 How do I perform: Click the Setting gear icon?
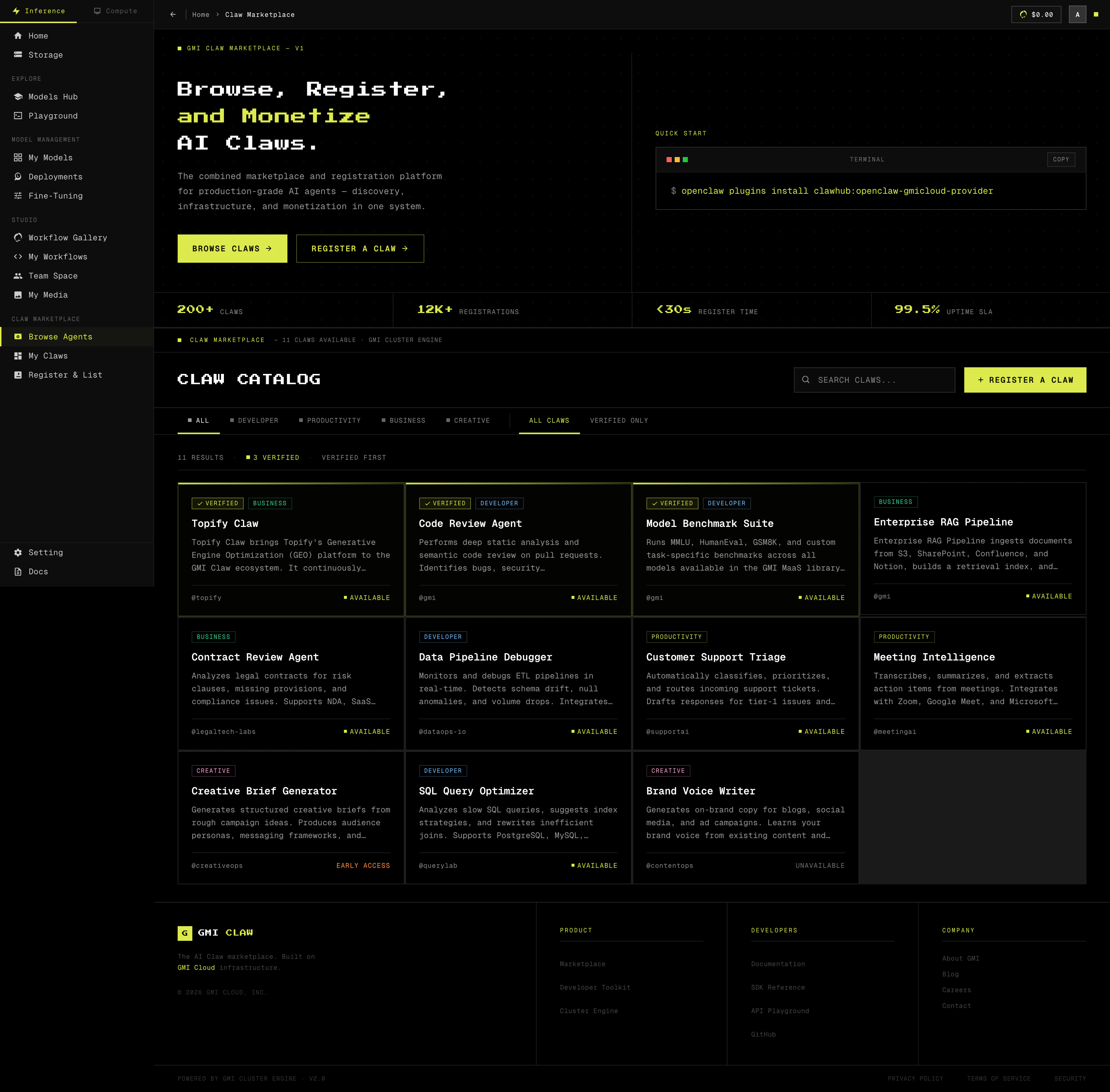(x=18, y=552)
